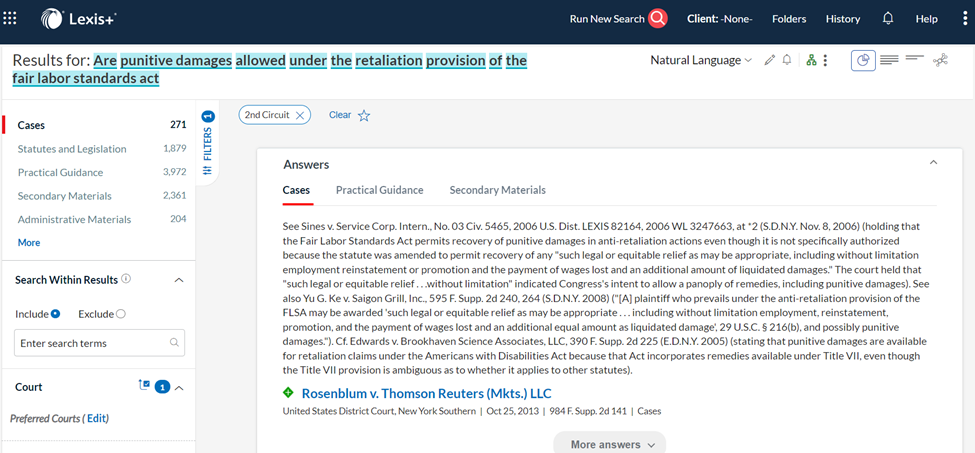This screenshot has height=453, width=975.
Task: Click the Lexis+ logo
Action: click(x=78, y=19)
